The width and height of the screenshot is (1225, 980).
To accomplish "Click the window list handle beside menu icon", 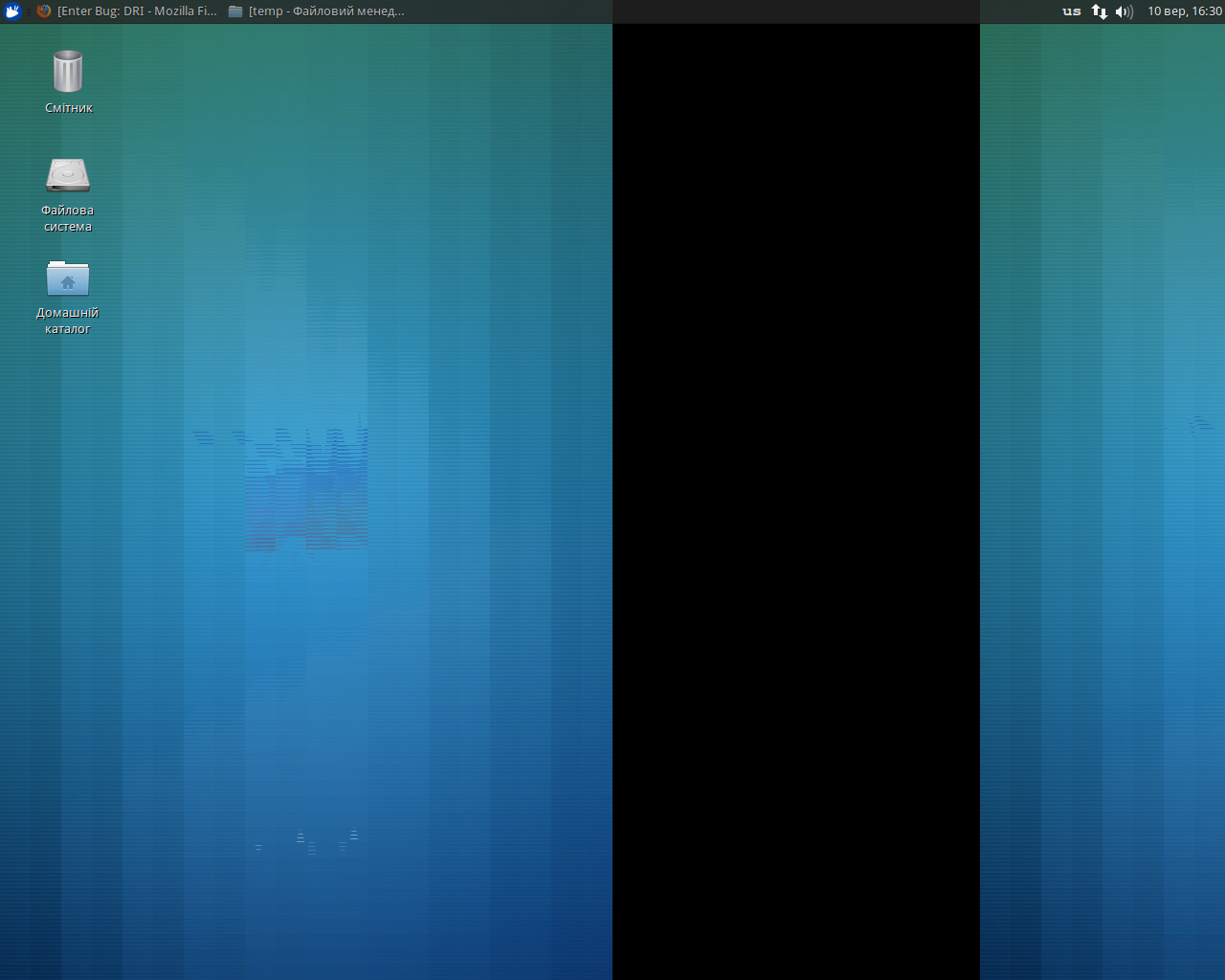I will coord(28,11).
